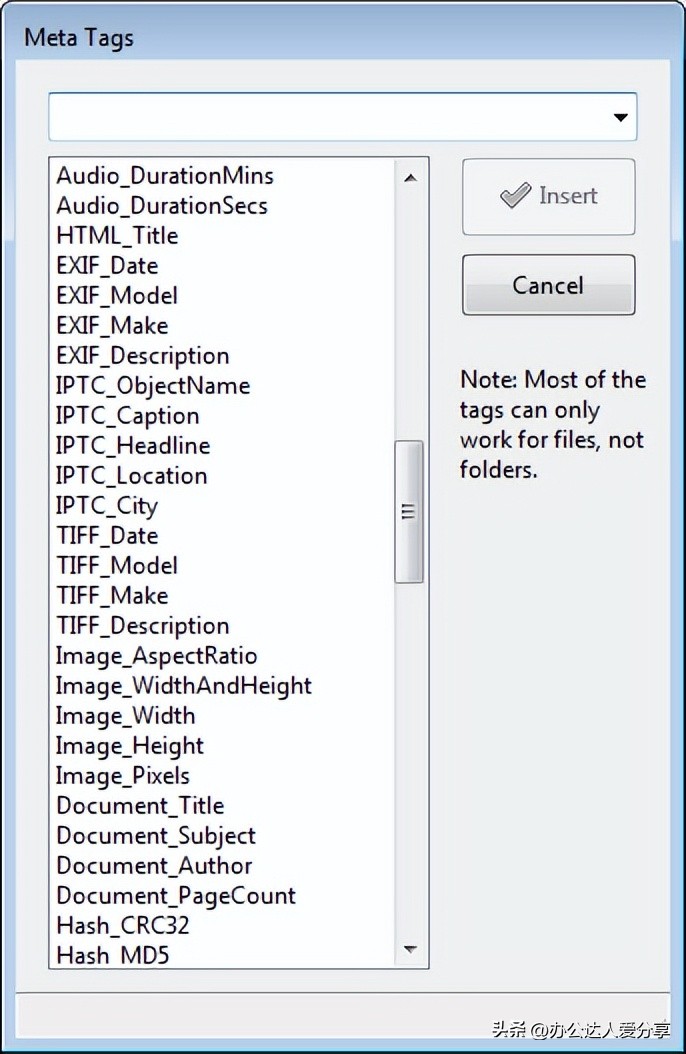Pick Image_AspectRatio from the list

pyautogui.click(x=157, y=656)
